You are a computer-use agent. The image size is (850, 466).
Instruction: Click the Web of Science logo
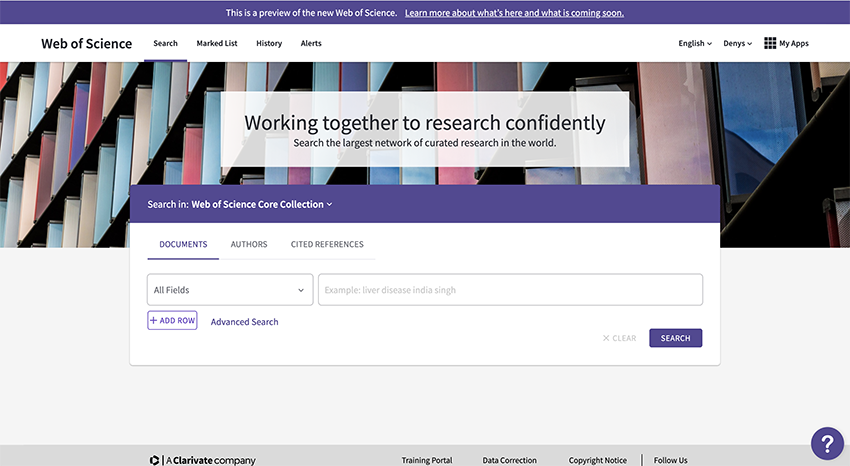click(x=87, y=43)
